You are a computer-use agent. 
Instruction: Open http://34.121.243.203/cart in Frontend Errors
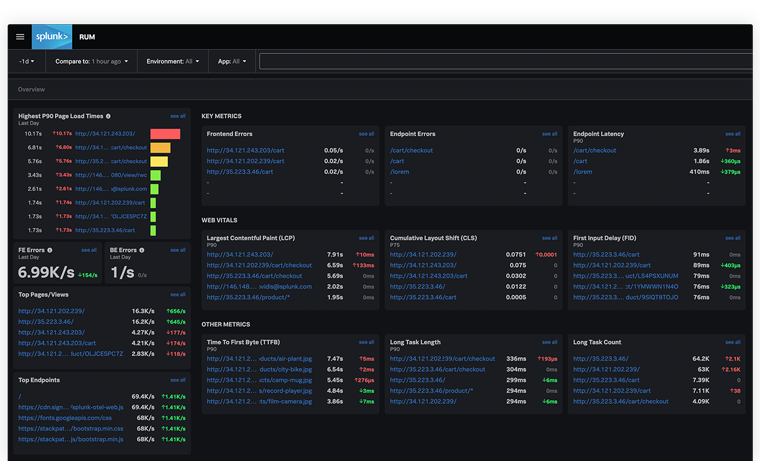245,150
